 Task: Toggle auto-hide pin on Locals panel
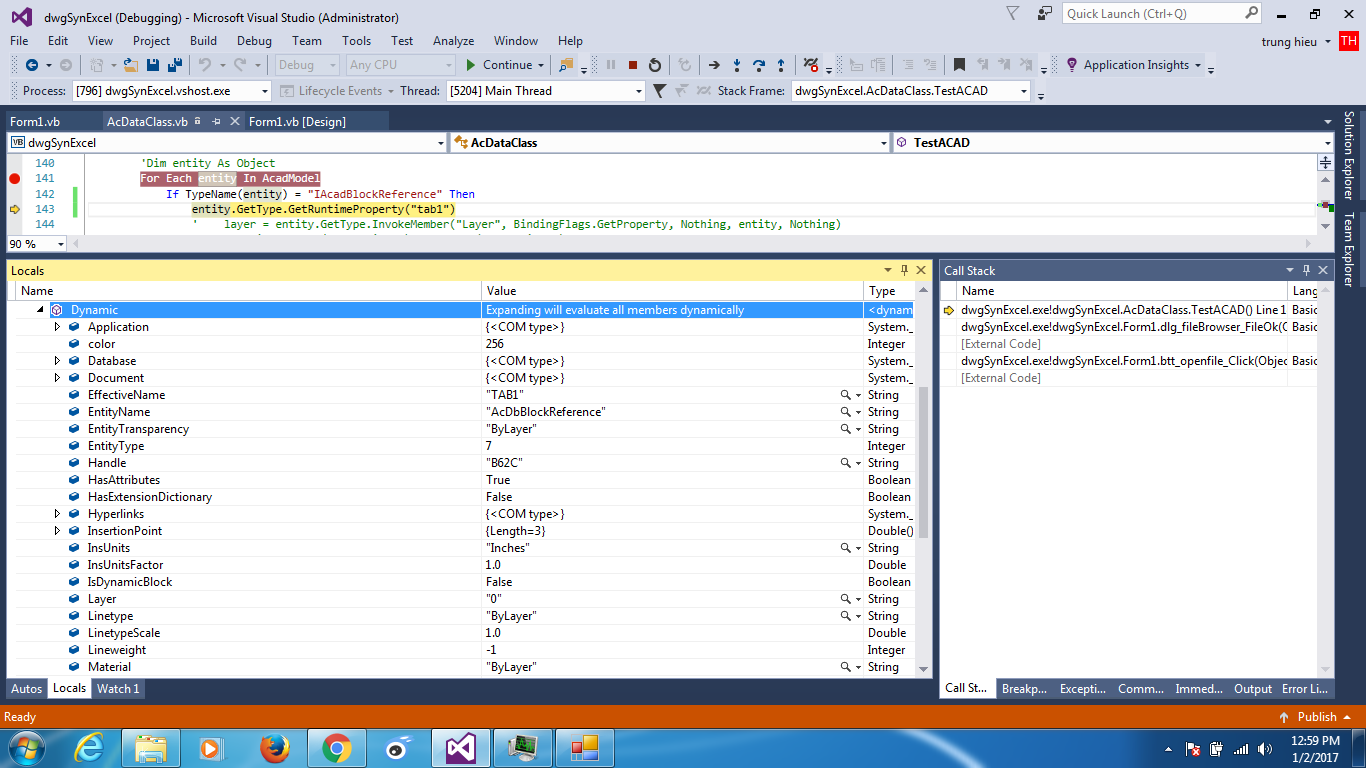(x=905, y=270)
